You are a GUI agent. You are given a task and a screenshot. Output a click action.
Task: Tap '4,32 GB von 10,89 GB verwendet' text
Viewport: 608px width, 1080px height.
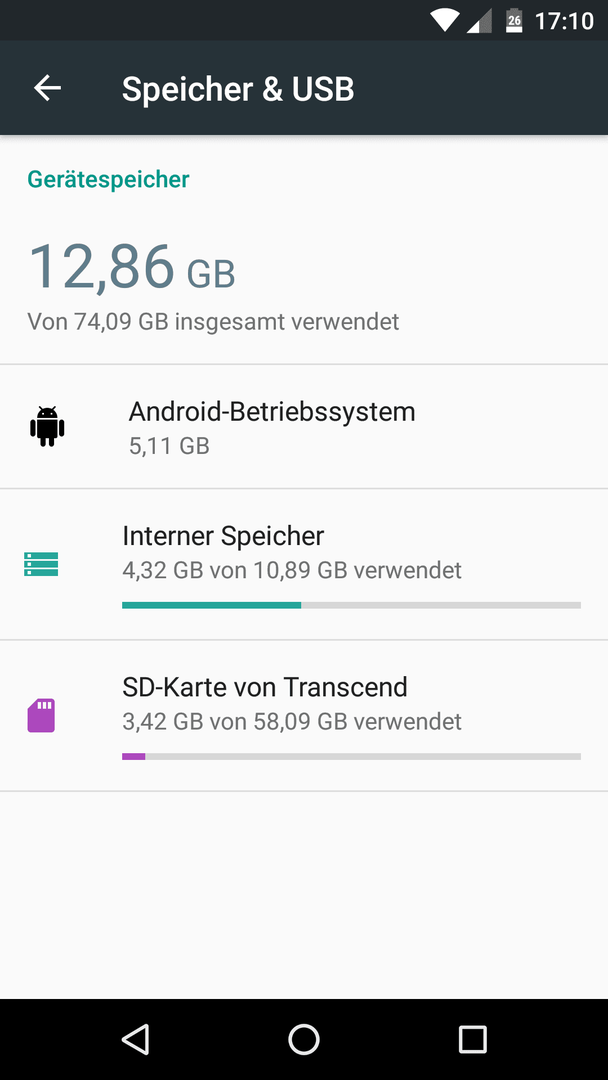[292, 570]
